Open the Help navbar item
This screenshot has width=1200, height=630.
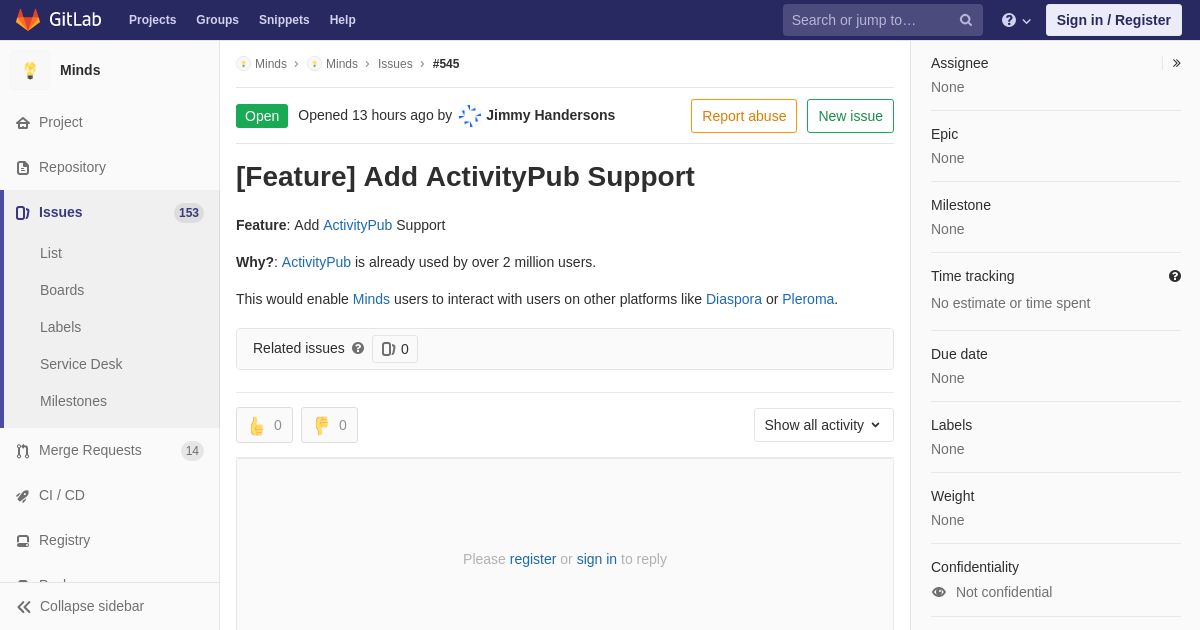point(343,20)
